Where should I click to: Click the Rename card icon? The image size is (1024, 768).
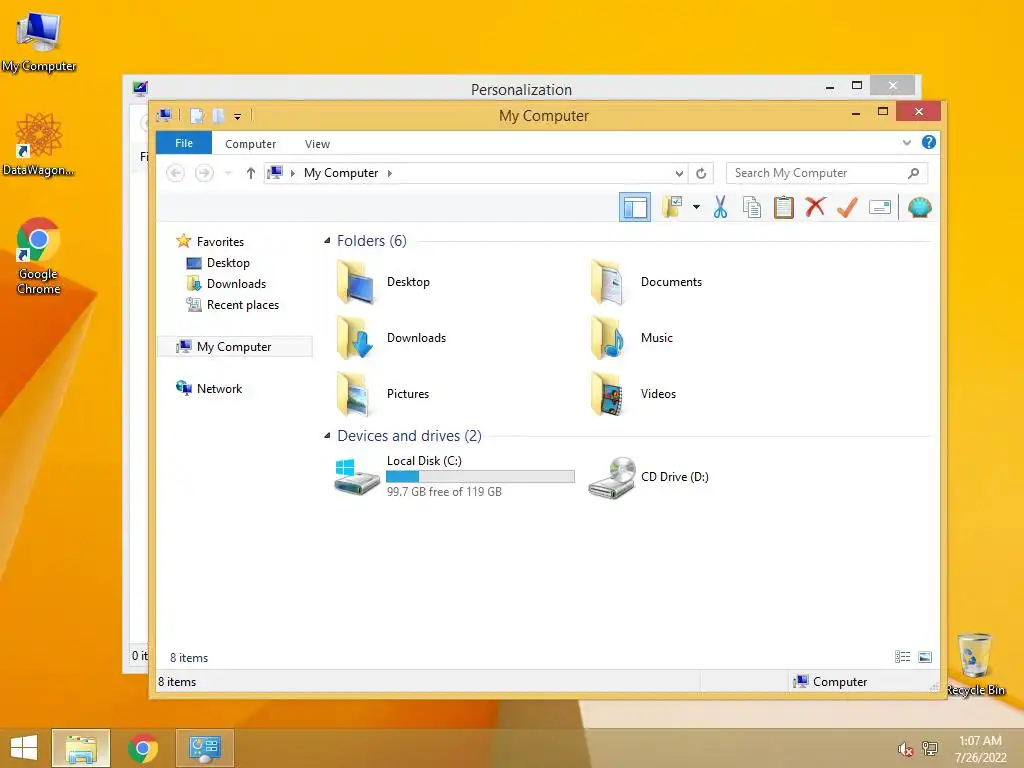click(x=880, y=208)
